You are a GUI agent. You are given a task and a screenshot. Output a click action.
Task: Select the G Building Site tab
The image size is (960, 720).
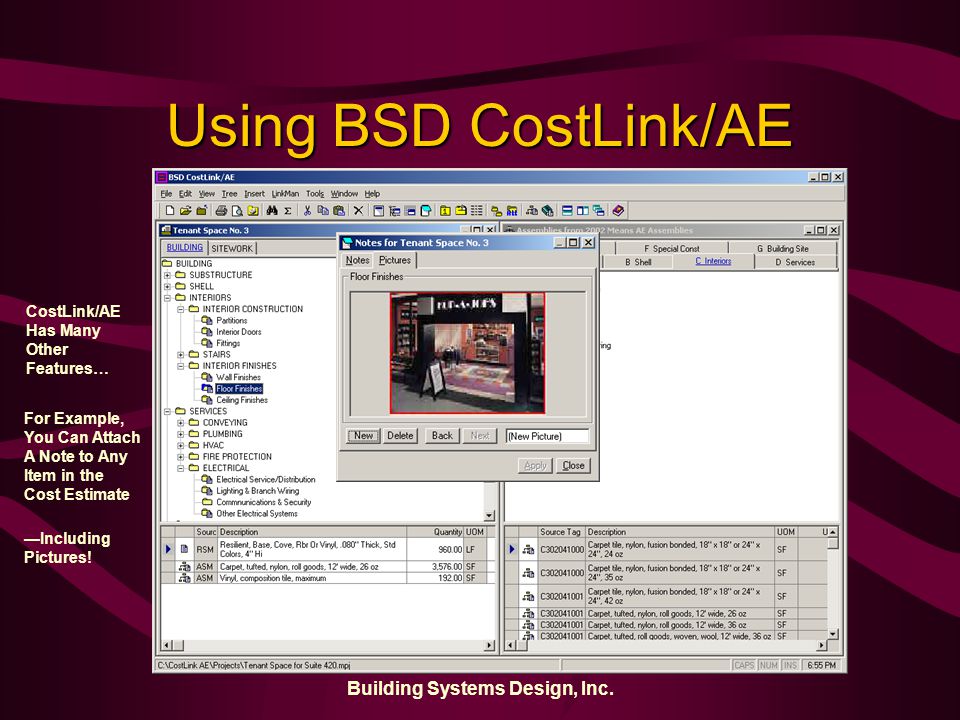coord(782,249)
